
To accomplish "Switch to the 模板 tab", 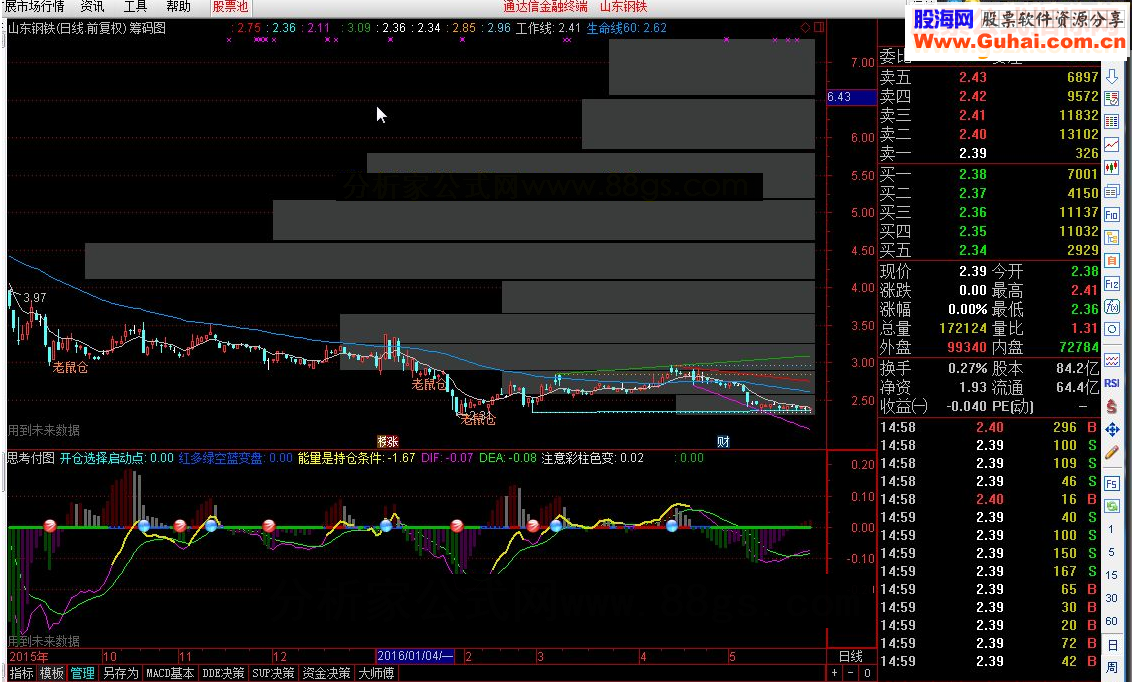I will [52, 673].
